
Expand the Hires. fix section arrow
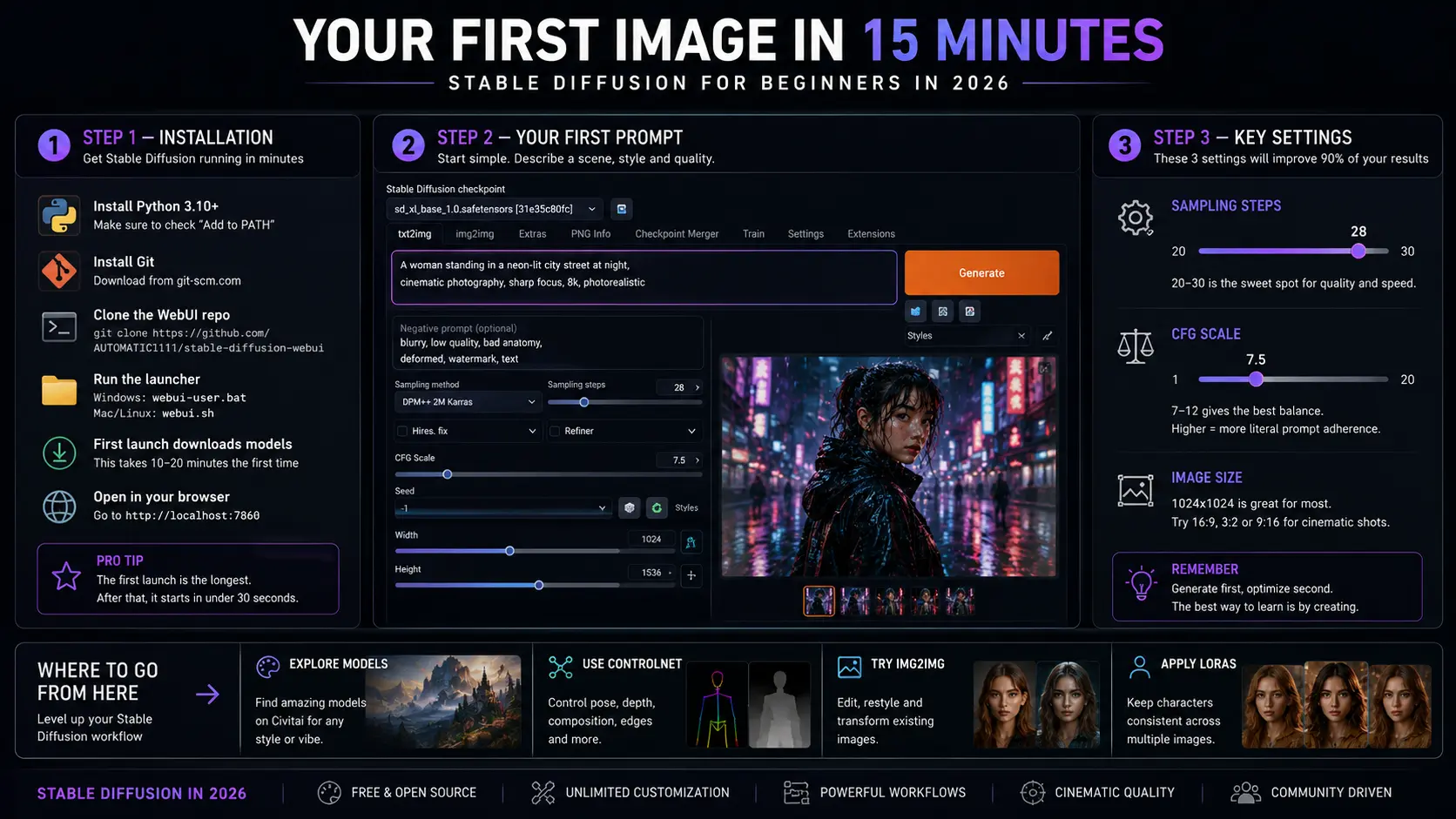click(532, 431)
